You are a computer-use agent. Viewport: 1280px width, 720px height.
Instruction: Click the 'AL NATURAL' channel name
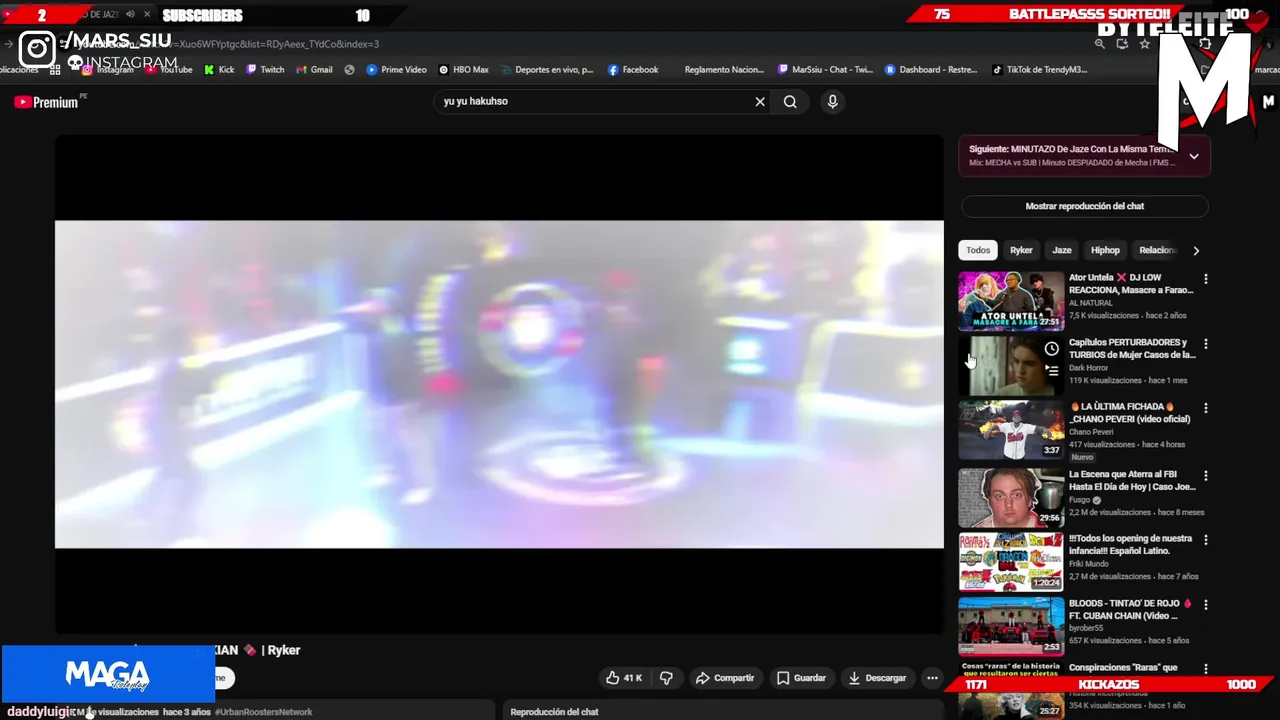point(1091,303)
